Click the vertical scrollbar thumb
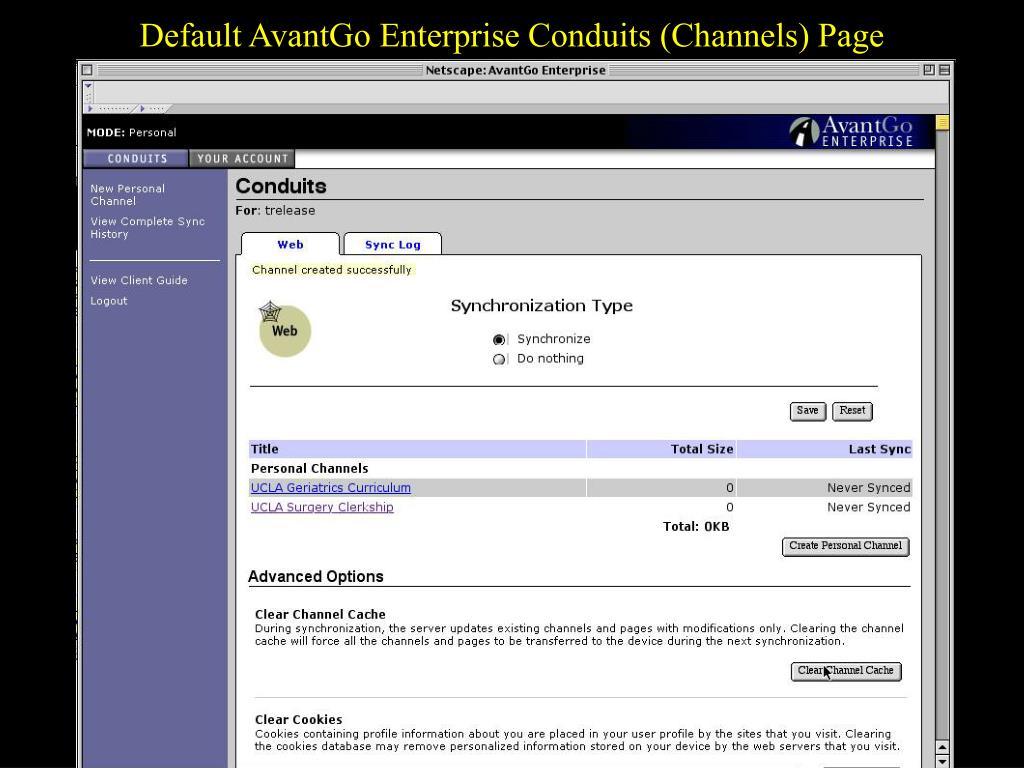 point(942,122)
